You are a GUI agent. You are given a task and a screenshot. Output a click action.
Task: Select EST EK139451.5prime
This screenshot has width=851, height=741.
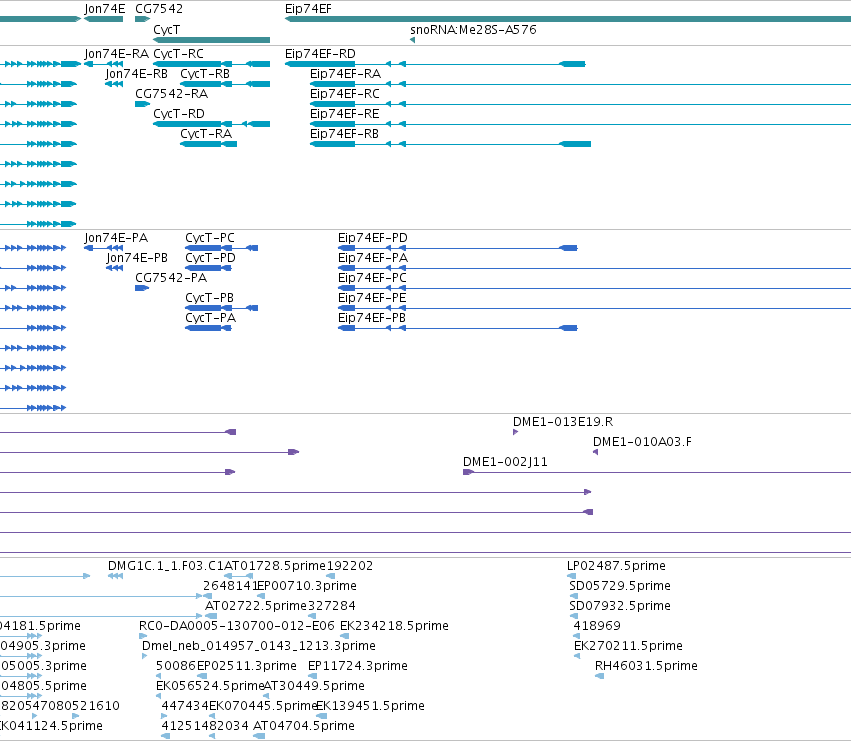(x=370, y=706)
